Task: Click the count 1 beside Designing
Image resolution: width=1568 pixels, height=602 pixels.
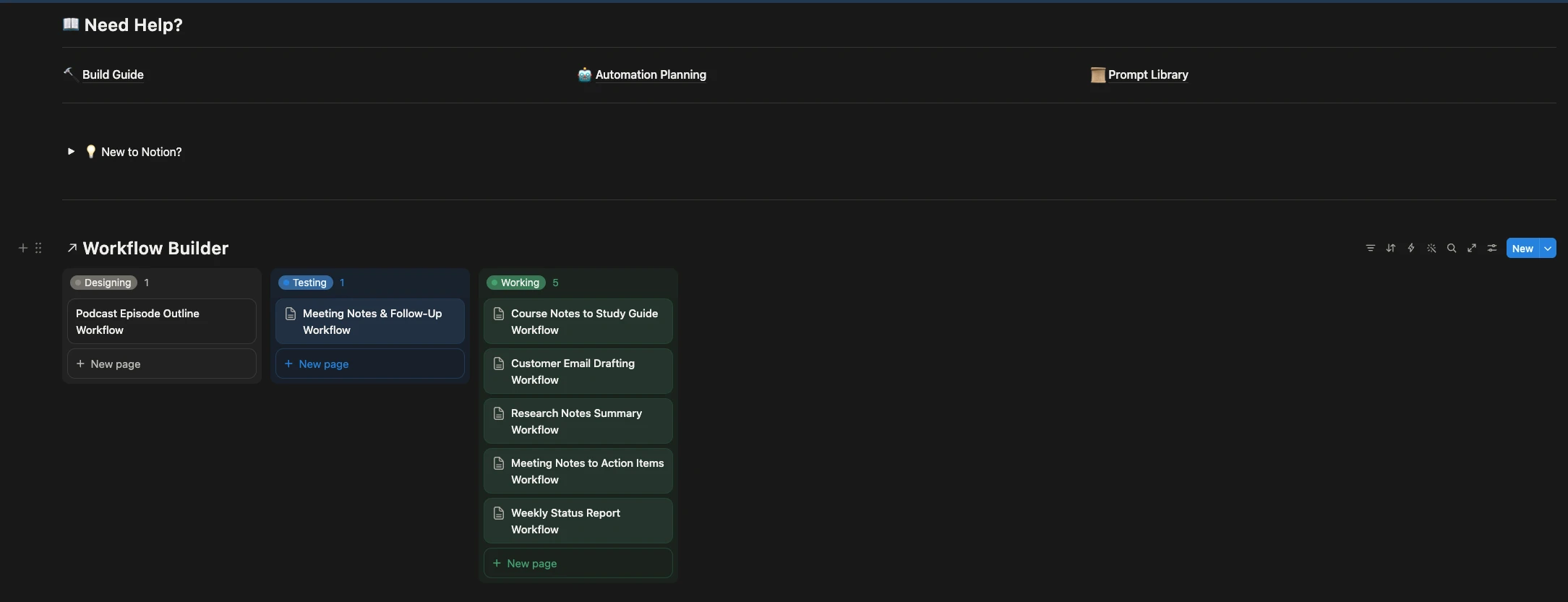Action: click(146, 283)
